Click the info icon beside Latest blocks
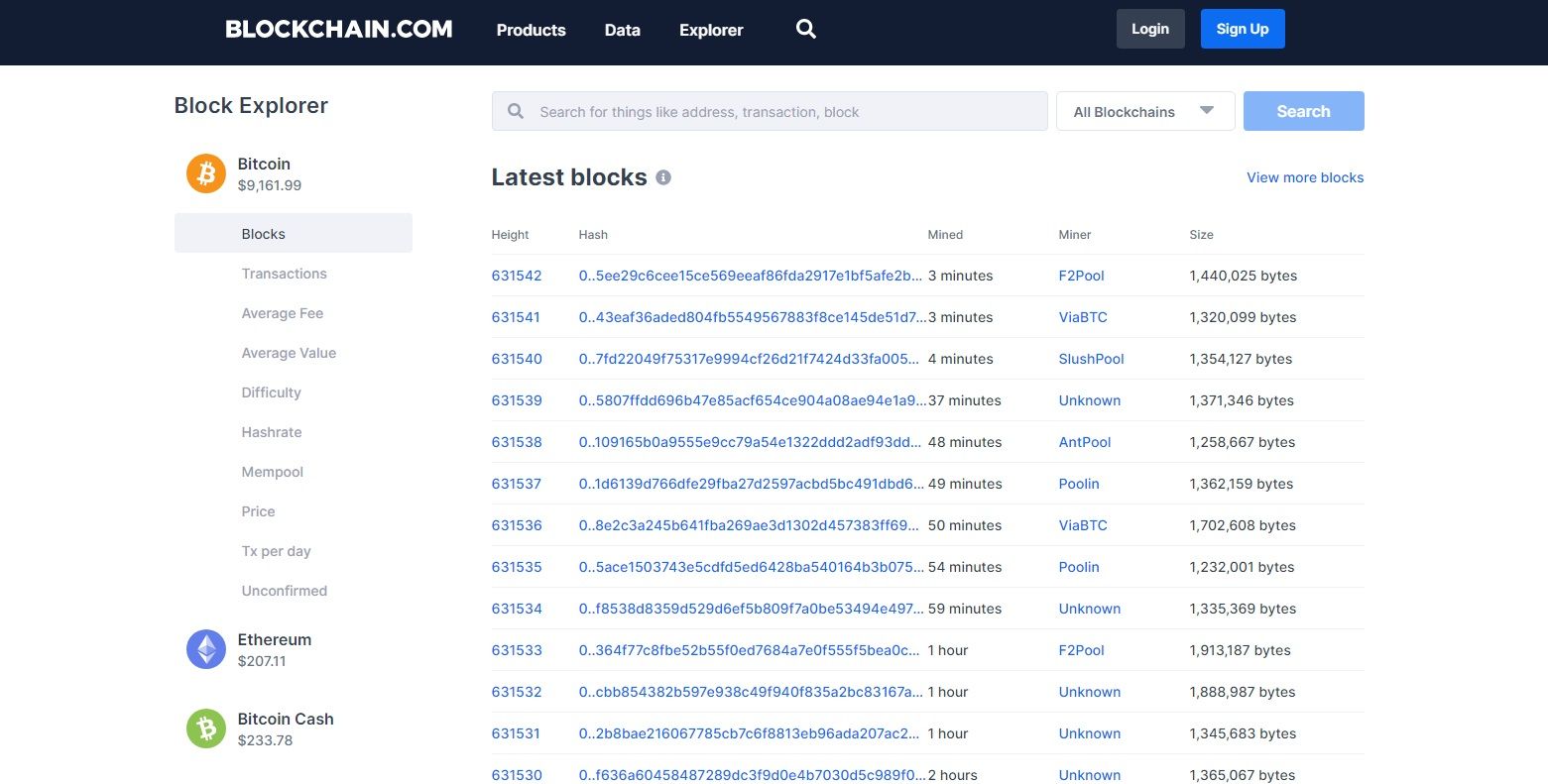Screen dimensions: 1548x784 pyautogui.click(x=663, y=177)
